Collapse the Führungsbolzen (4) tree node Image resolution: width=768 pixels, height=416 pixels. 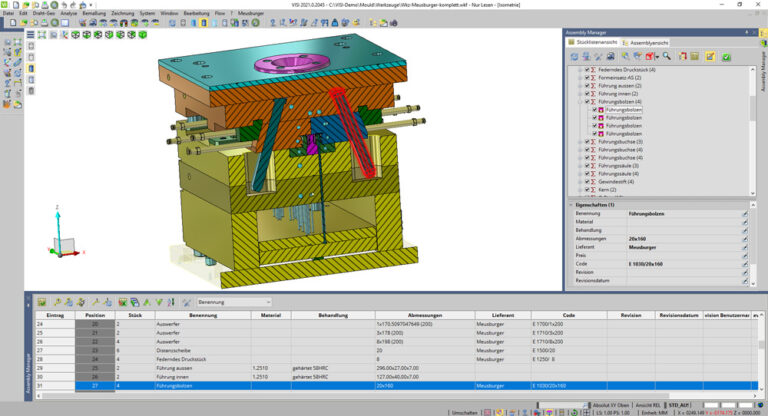click(580, 102)
